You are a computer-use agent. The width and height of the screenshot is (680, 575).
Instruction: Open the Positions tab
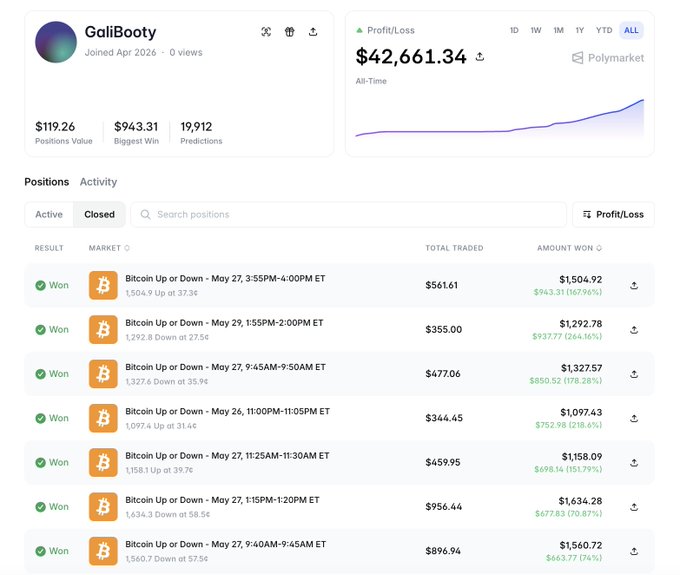pos(47,182)
